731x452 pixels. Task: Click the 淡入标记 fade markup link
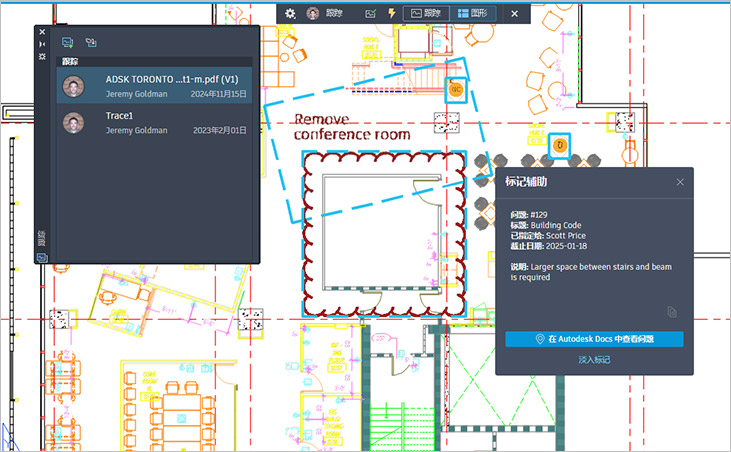click(594, 359)
